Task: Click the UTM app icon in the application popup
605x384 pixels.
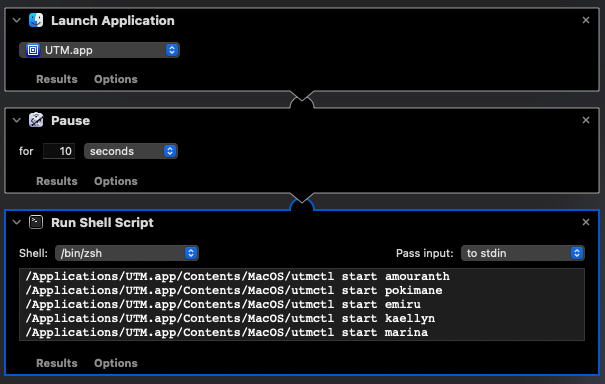Action: [33, 50]
